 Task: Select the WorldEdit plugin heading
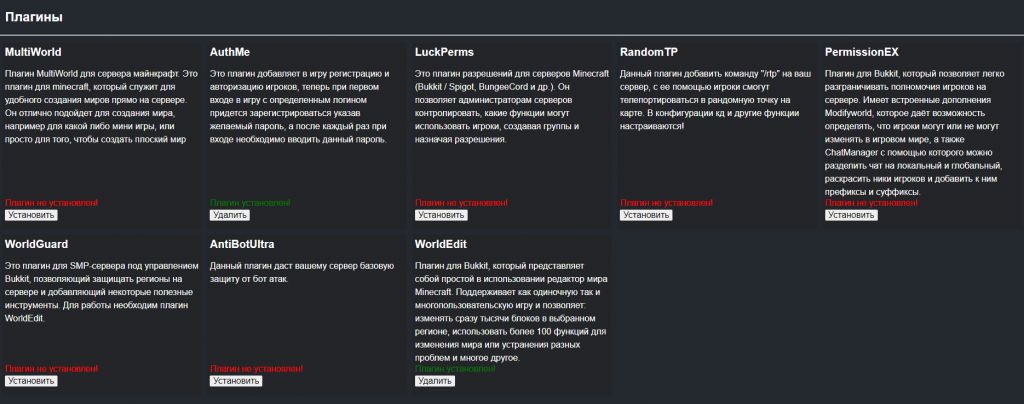[441, 244]
